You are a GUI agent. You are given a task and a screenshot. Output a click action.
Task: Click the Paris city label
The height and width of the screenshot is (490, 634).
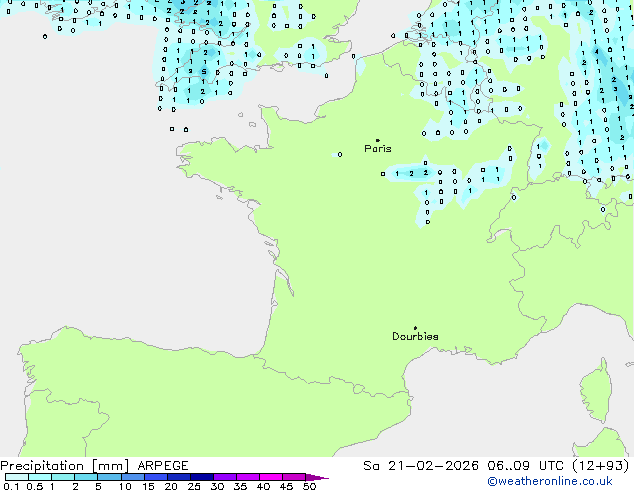click(378, 149)
